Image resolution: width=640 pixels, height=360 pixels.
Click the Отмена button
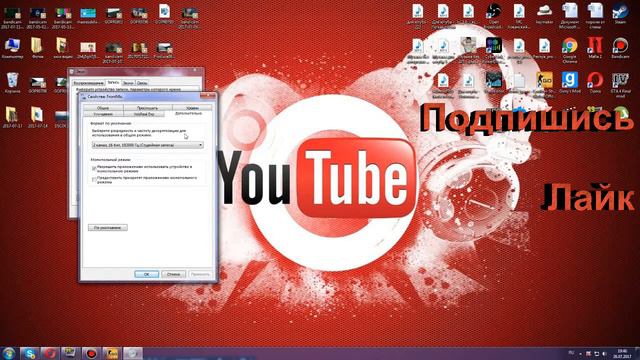pyautogui.click(x=173, y=274)
